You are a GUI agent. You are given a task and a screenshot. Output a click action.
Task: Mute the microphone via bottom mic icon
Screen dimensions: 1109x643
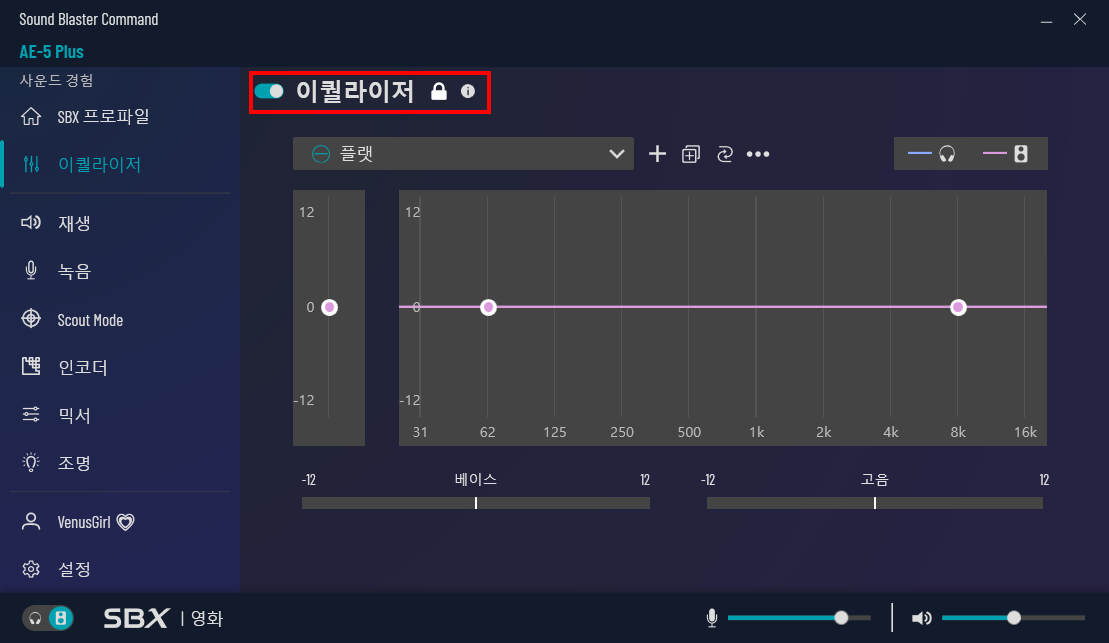tap(712, 618)
